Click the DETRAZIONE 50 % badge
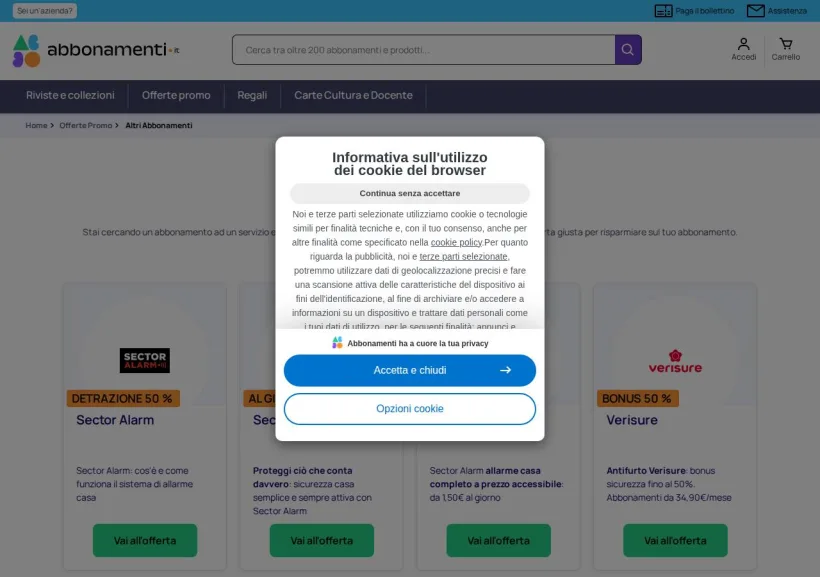This screenshot has width=820, height=577. [x=123, y=399]
